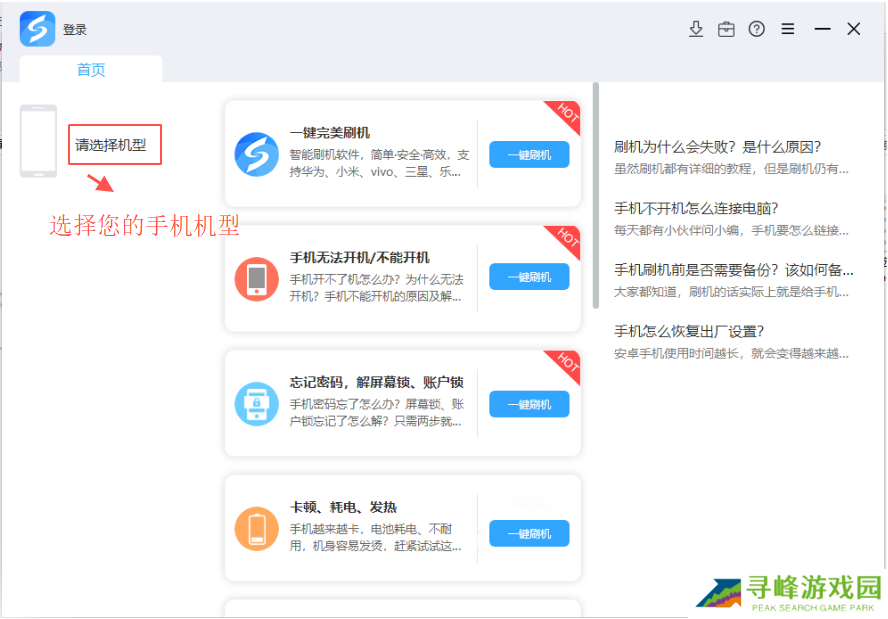The height and width of the screenshot is (619, 888).
Task: Select the blue 一键完美刷机 card icon
Action: click(x=255, y=154)
